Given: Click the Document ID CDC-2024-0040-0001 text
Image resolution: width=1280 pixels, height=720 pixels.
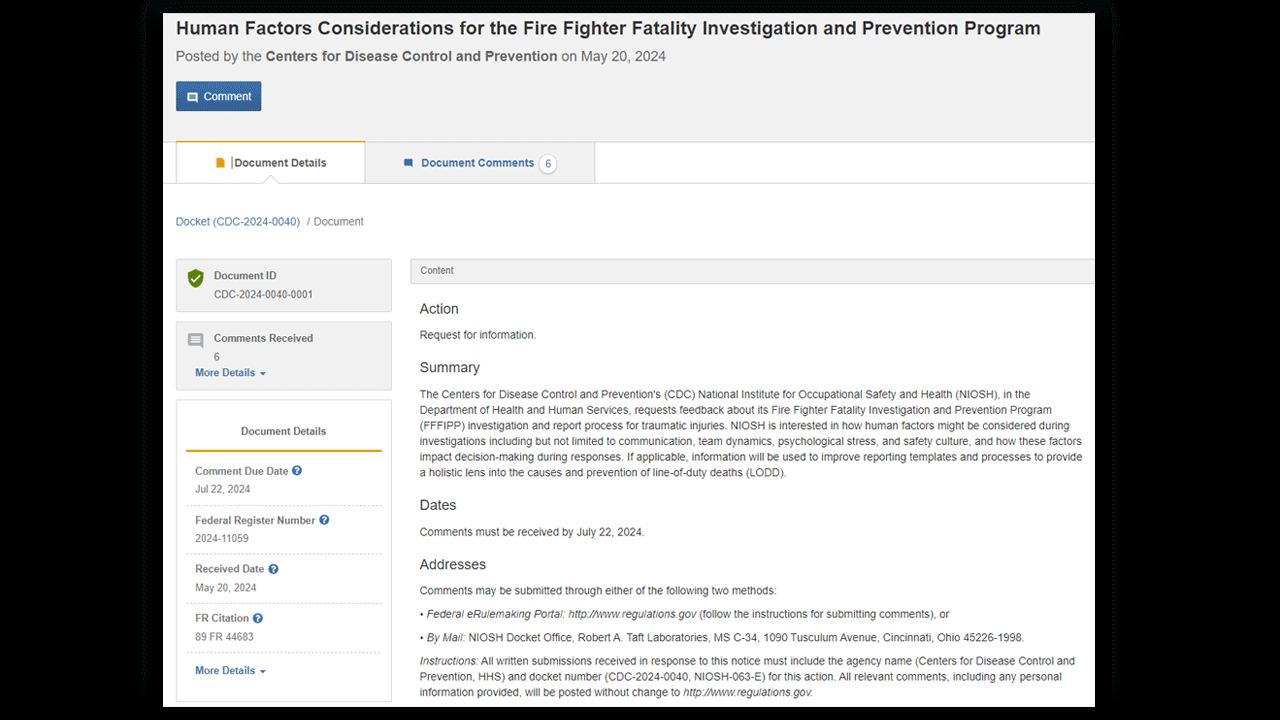Looking at the screenshot, I should click(263, 295).
